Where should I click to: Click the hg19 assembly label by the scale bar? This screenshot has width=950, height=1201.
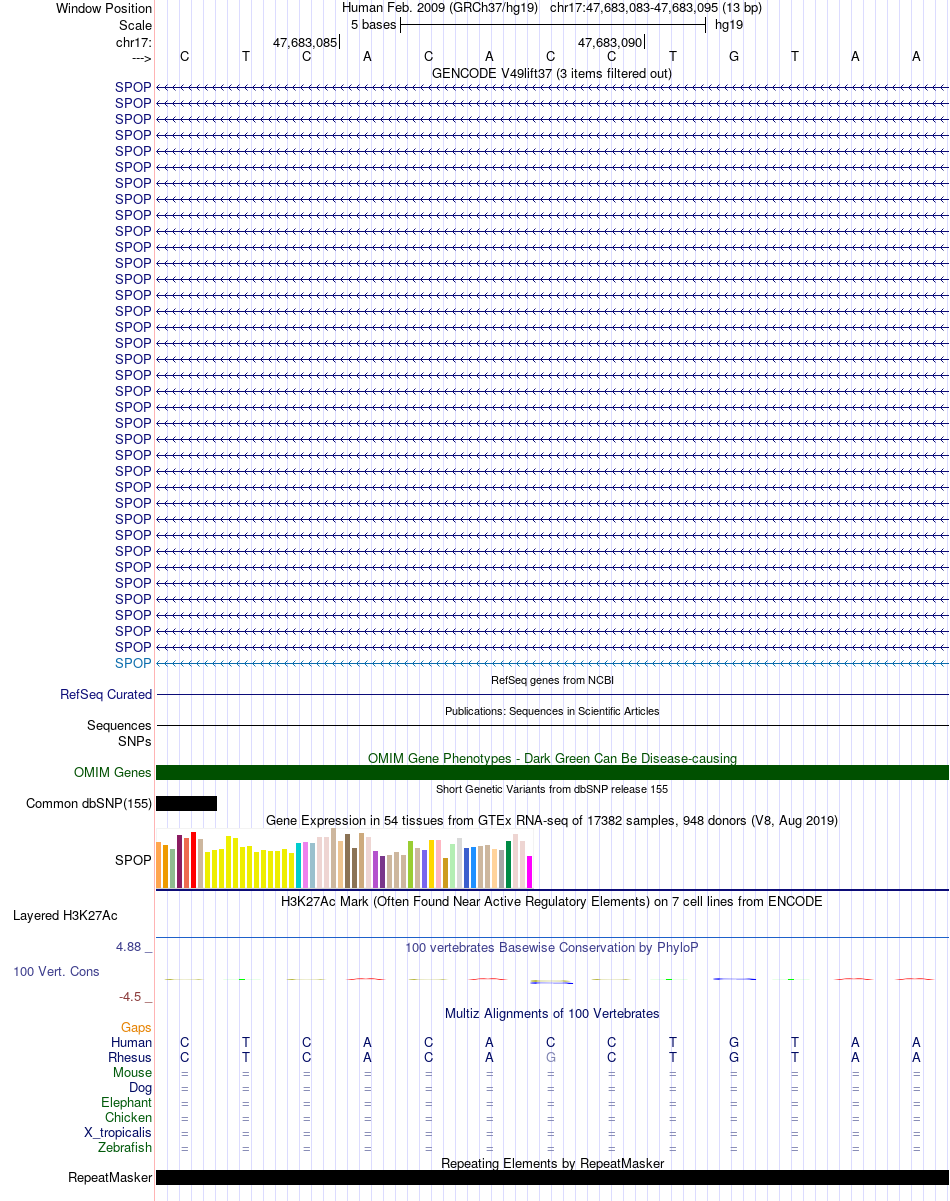pos(729,25)
